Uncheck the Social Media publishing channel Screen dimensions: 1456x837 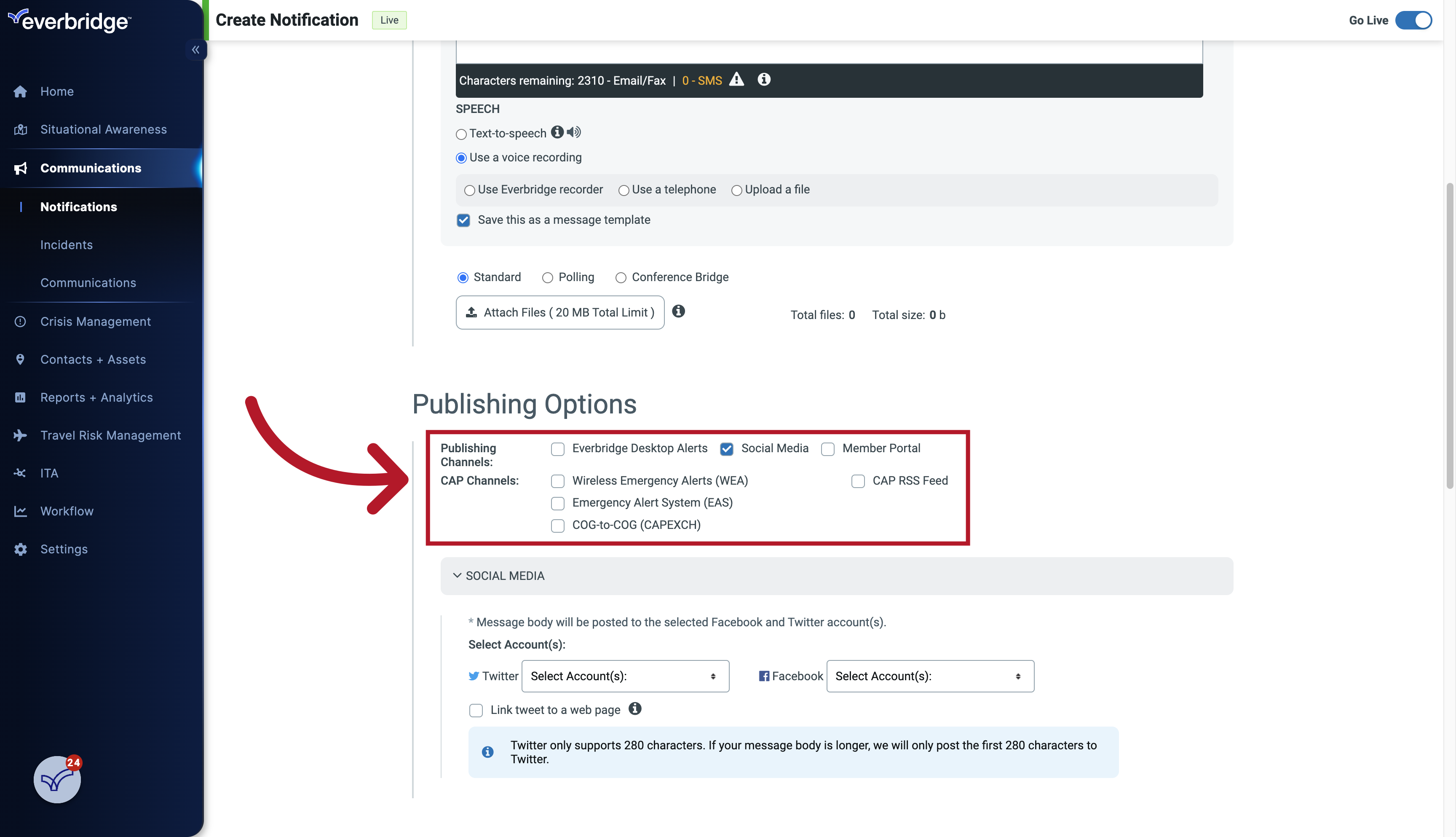[x=726, y=449]
